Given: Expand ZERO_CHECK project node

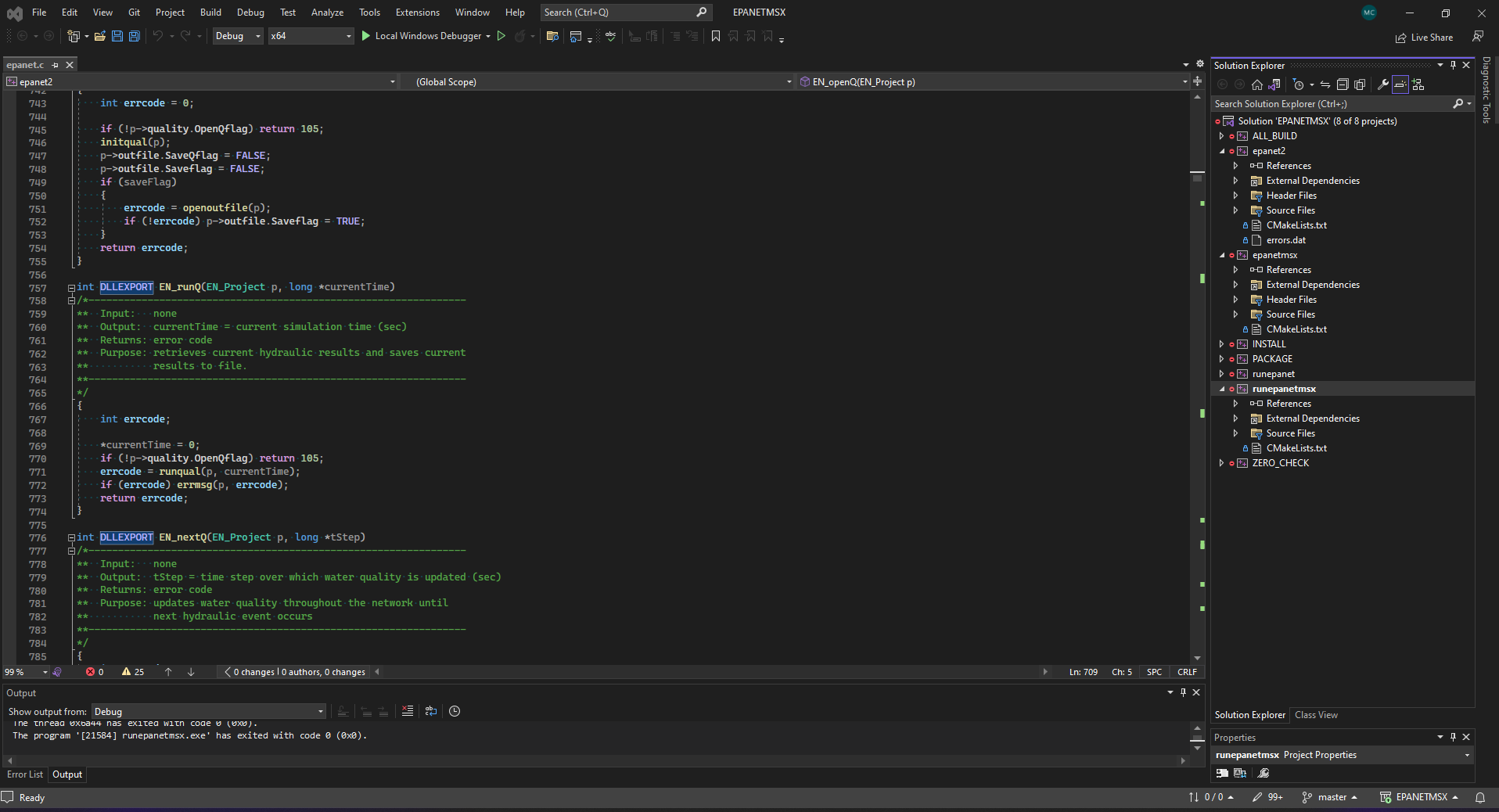Looking at the screenshot, I should point(1222,463).
